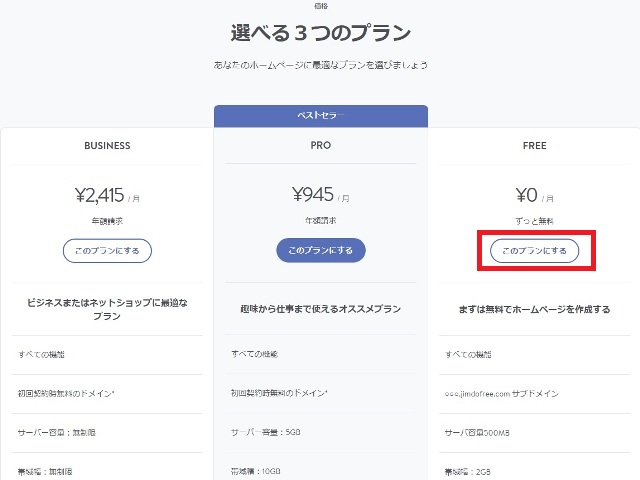Click PRO description 趣味から仕事まで使えるオススメプラン
Image resolution: width=640 pixels, height=480 pixels.
[x=320, y=309]
